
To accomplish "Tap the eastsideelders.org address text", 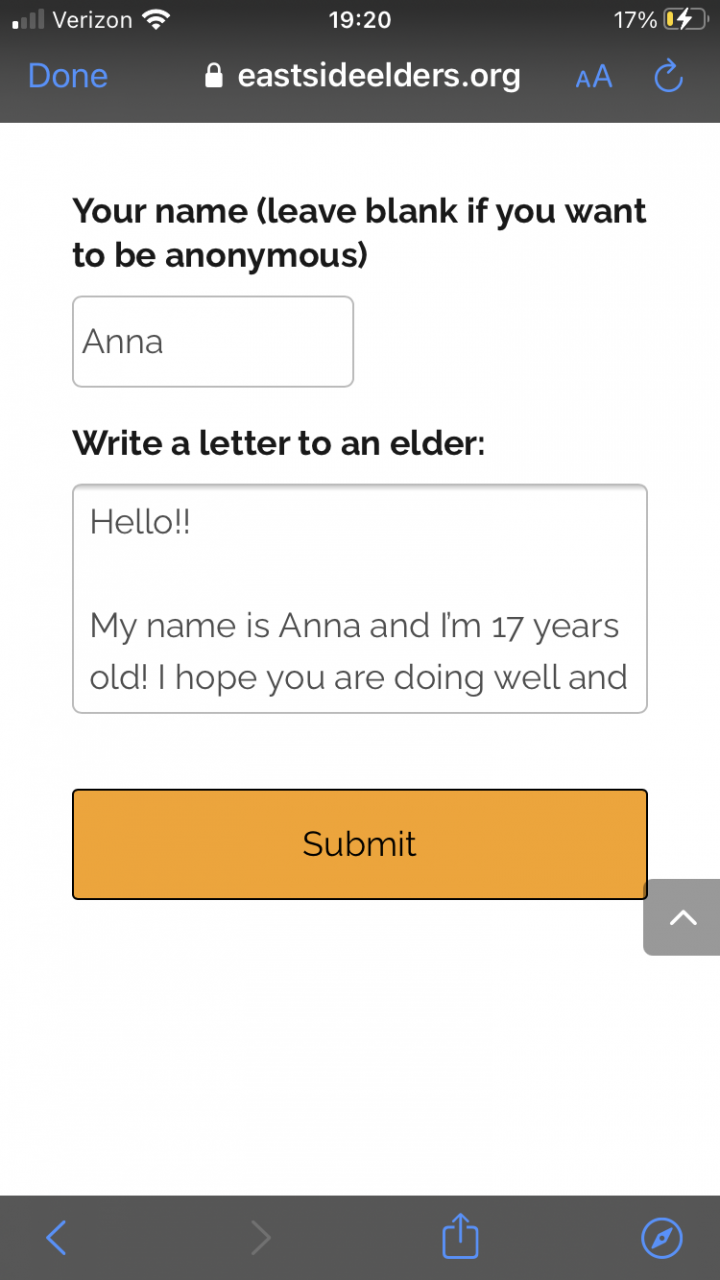I will pyautogui.click(x=378, y=76).
